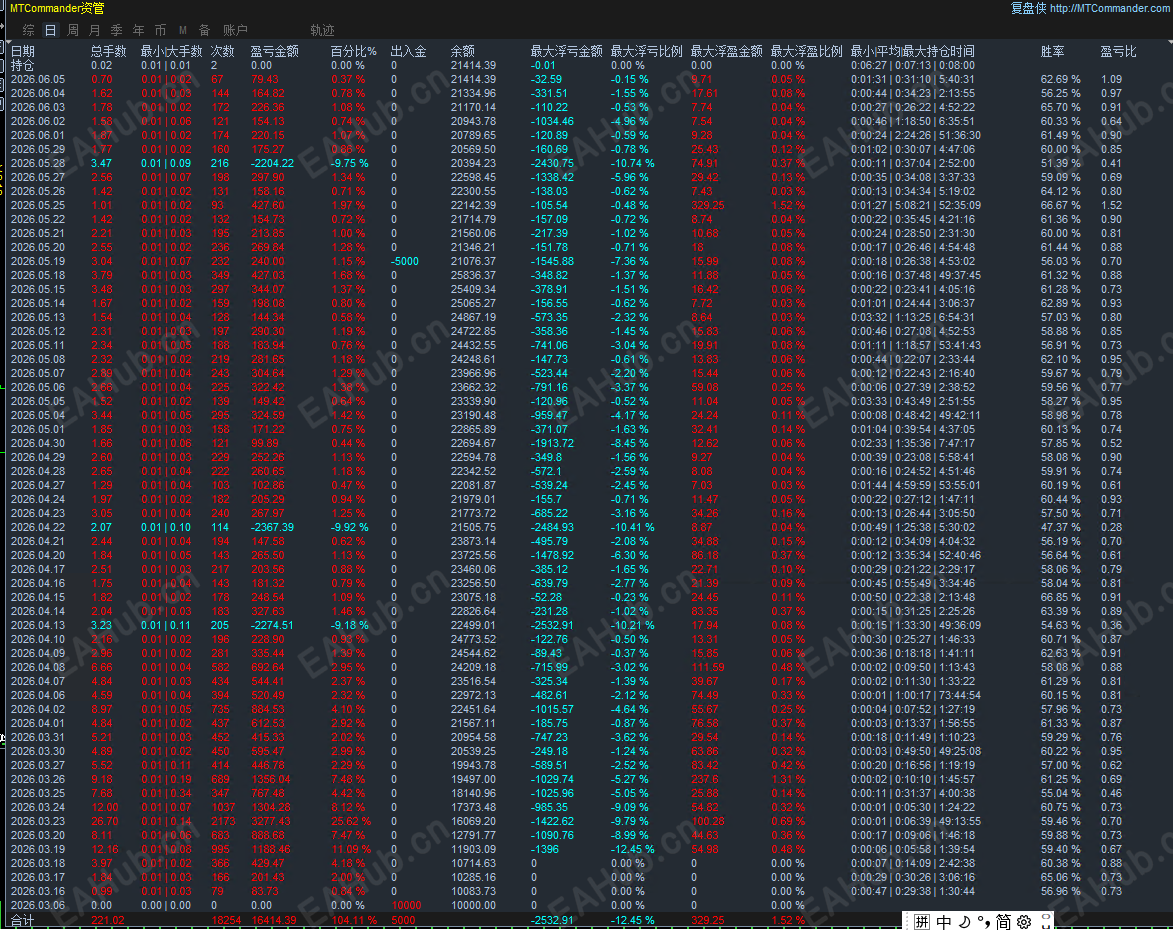Viewport: 1173px width, 931px height.
Task: Click the 329.25 floating profit cell in 2026.05.25 row
Action: (708, 205)
